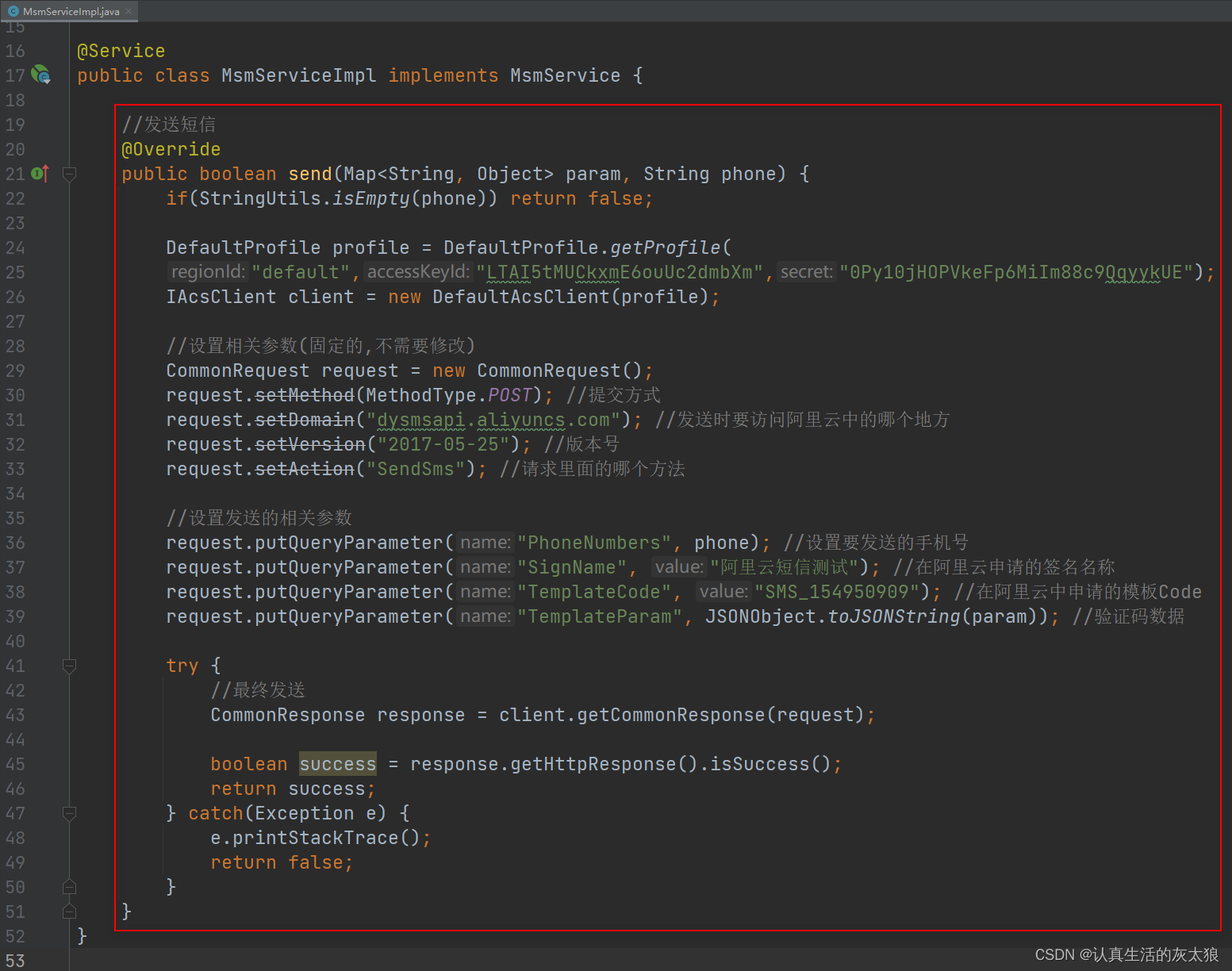Click the @Service annotation

coord(121,51)
